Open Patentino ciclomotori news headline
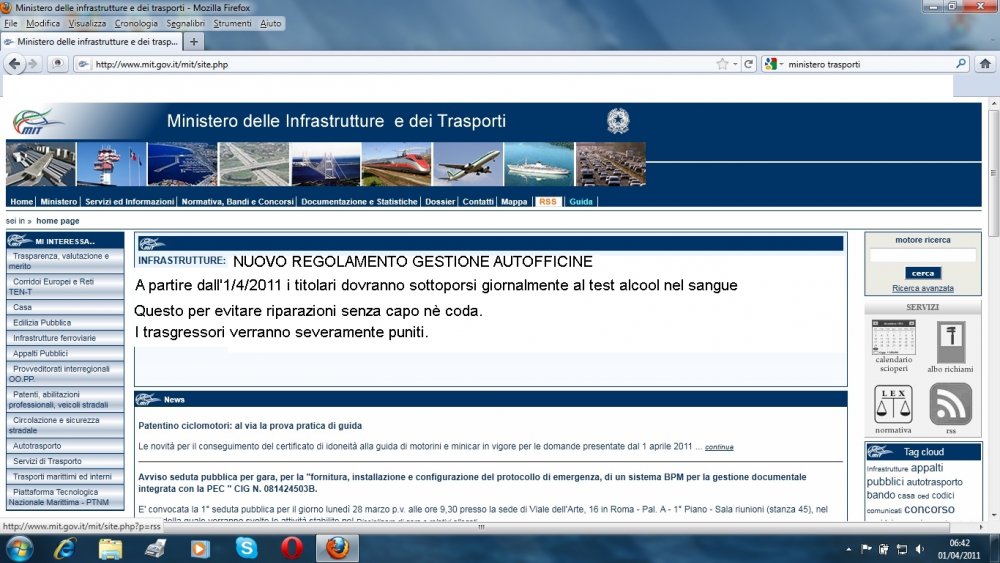The height and width of the screenshot is (563, 1000). (x=250, y=426)
